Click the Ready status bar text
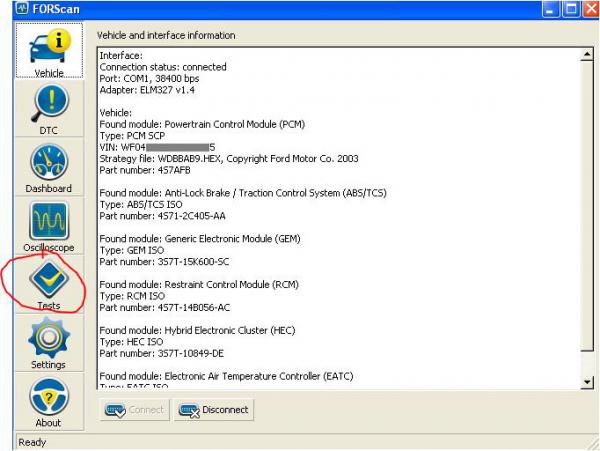 pos(32,442)
